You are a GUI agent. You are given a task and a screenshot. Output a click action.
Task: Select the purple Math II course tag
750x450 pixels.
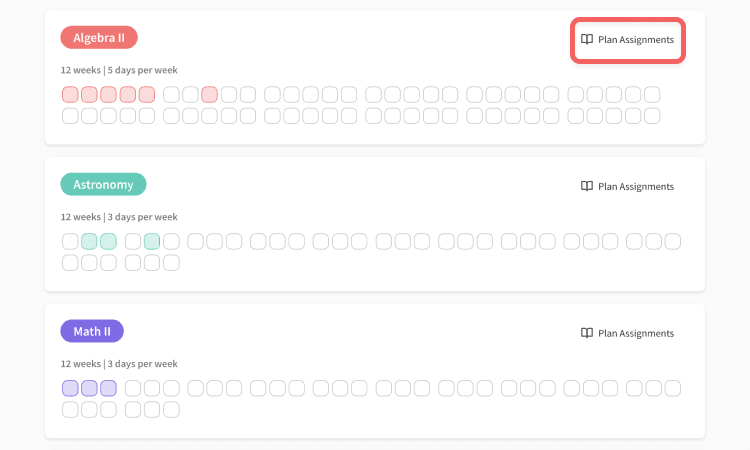tap(92, 331)
